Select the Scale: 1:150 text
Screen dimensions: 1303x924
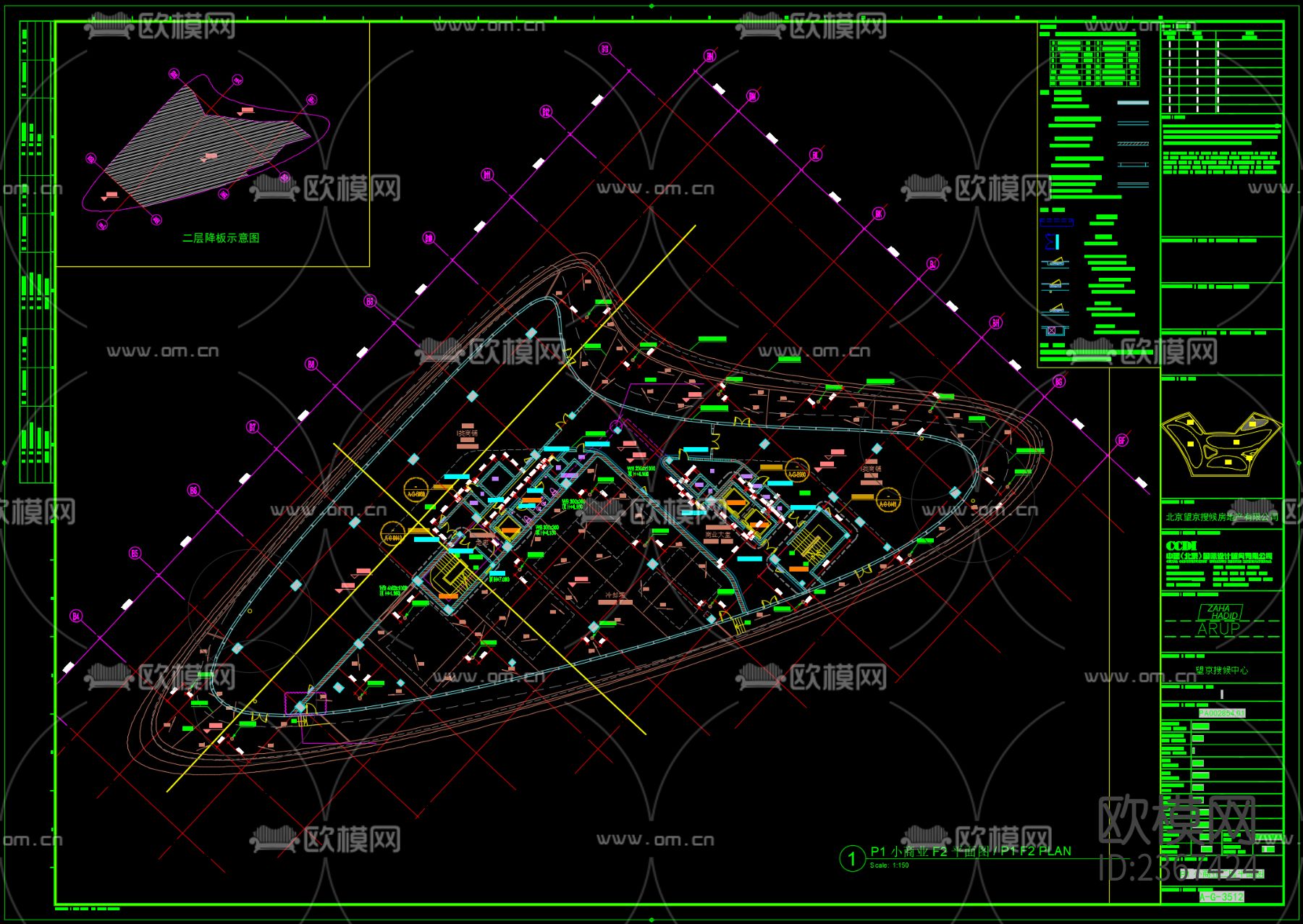(x=889, y=865)
